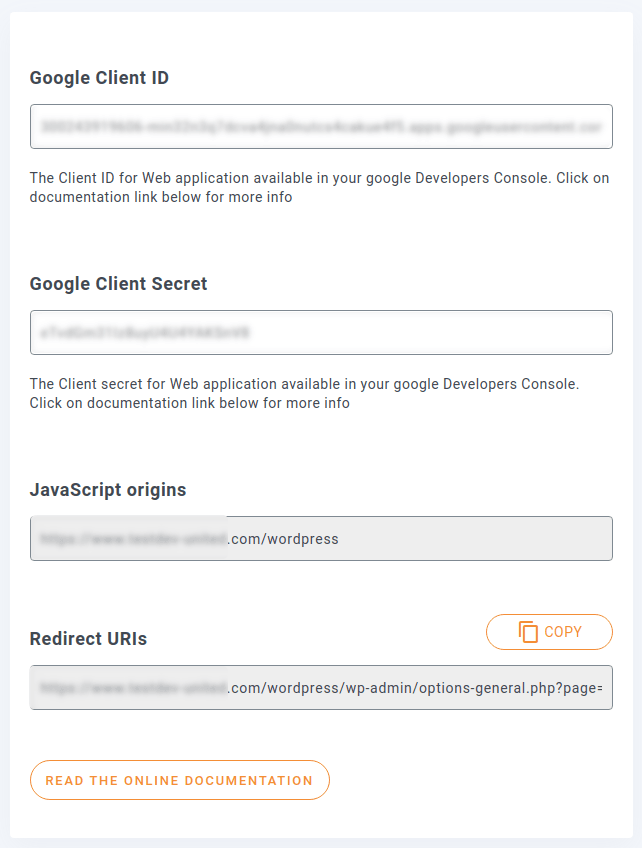Select the JavaScript origins read-only field
The height and width of the screenshot is (848, 642).
click(x=321, y=538)
